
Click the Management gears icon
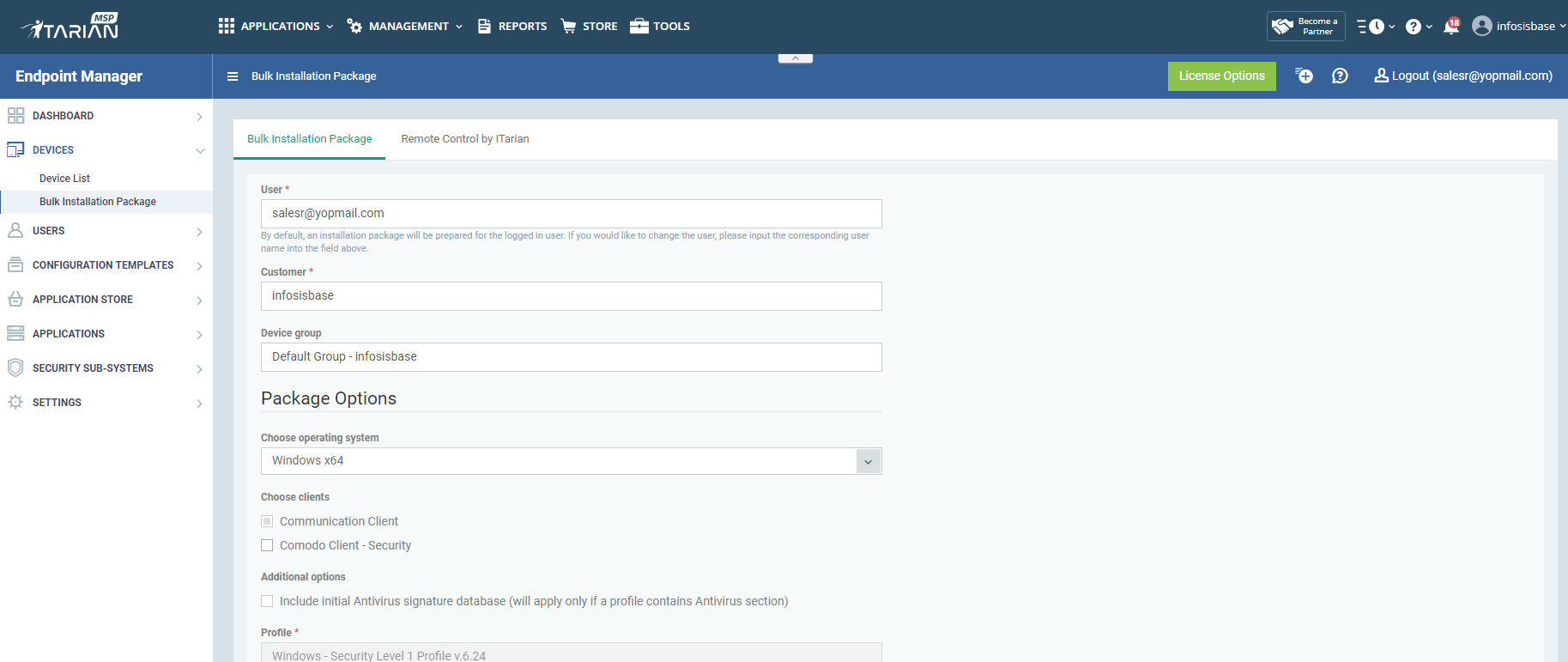(x=354, y=26)
